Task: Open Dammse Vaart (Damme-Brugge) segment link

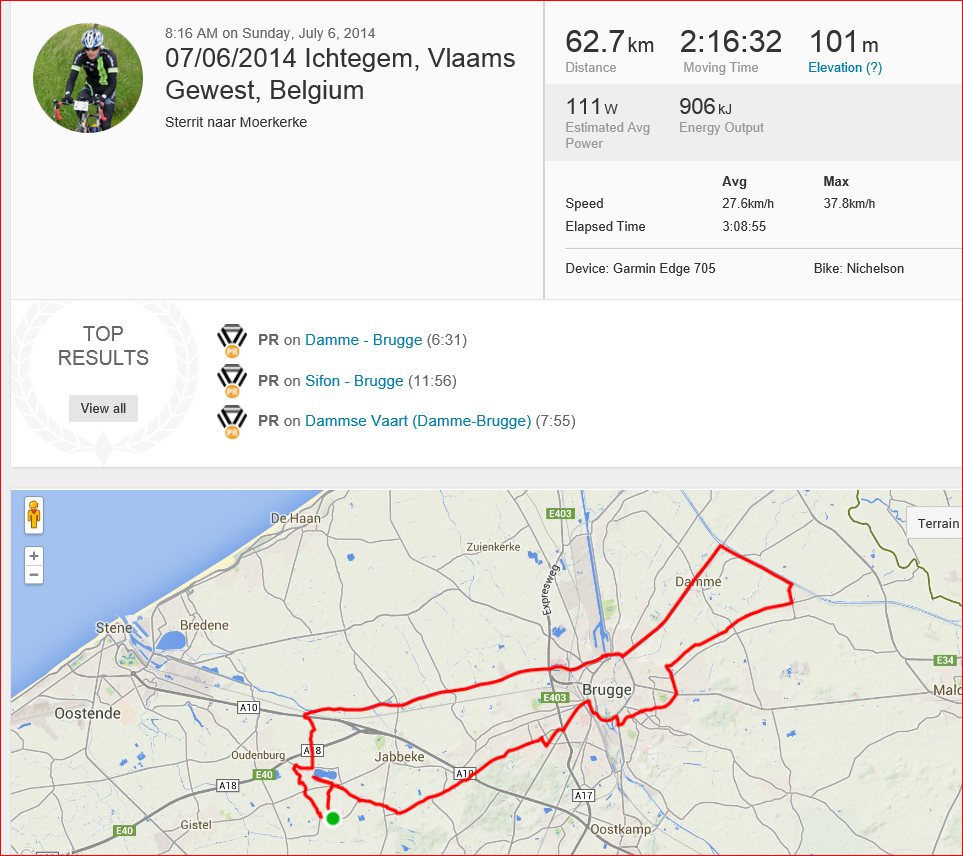Action: [418, 421]
